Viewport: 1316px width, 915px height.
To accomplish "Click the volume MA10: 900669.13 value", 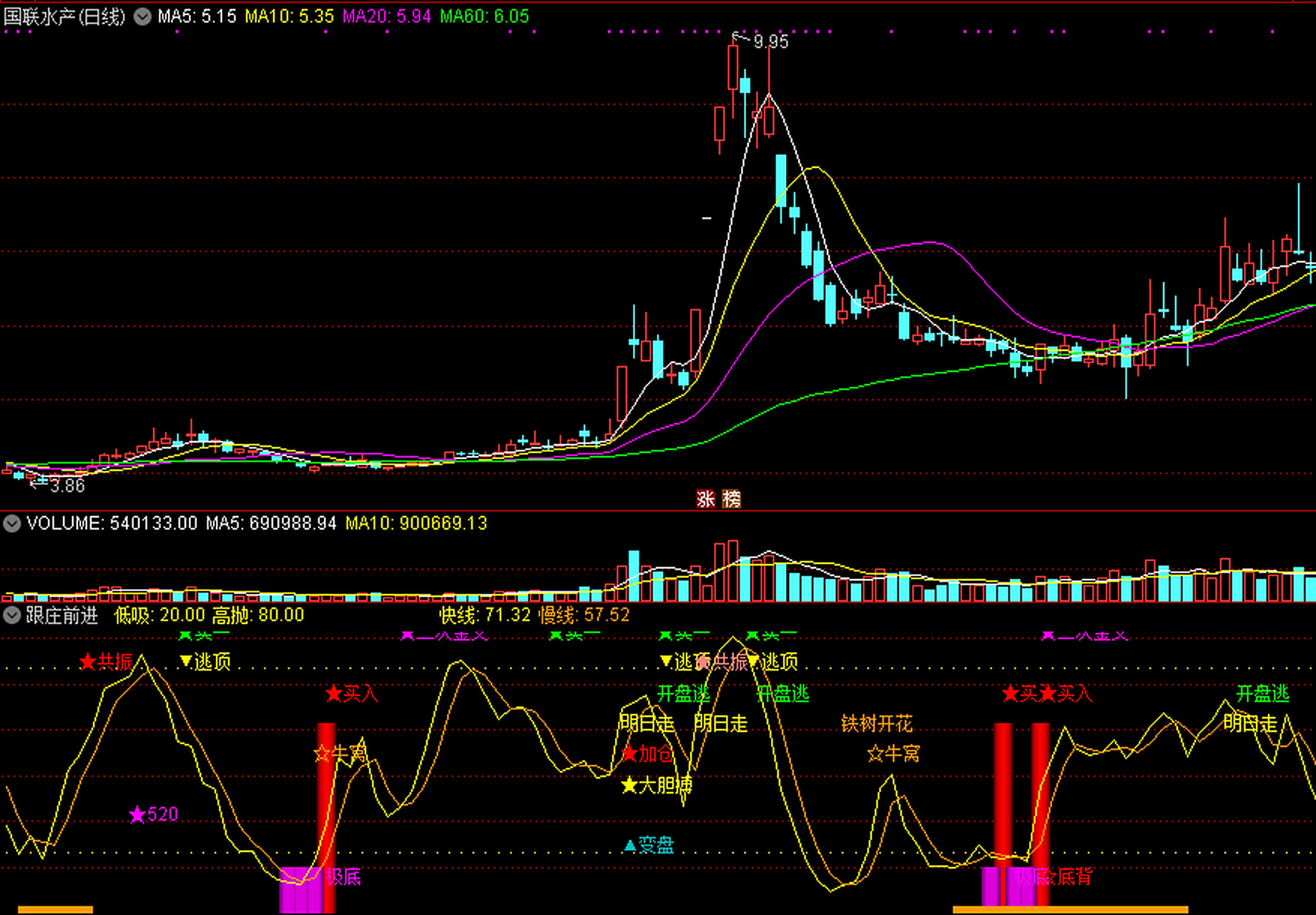I will click(x=416, y=523).
